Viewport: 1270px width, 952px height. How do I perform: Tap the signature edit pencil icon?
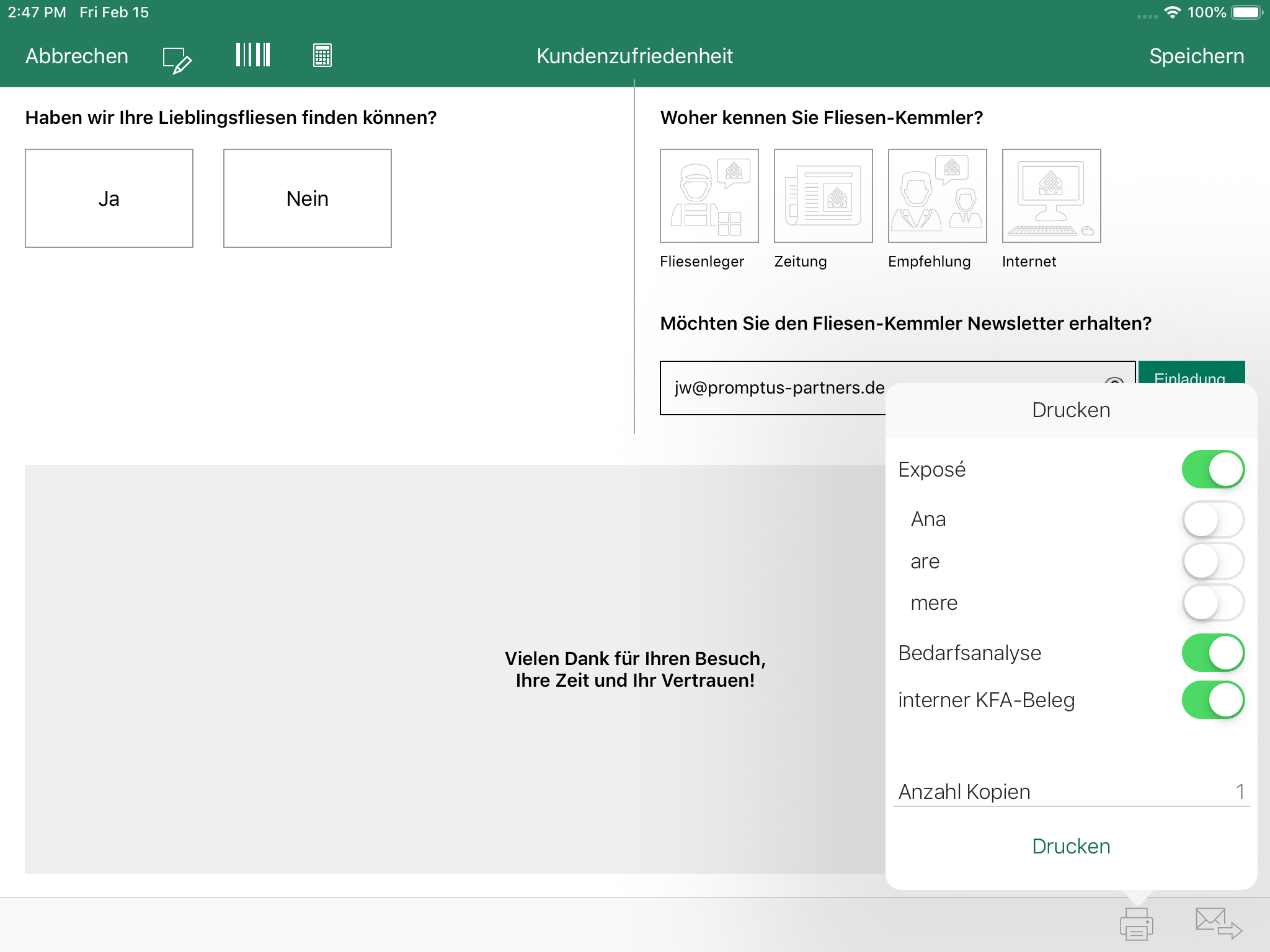click(x=177, y=59)
